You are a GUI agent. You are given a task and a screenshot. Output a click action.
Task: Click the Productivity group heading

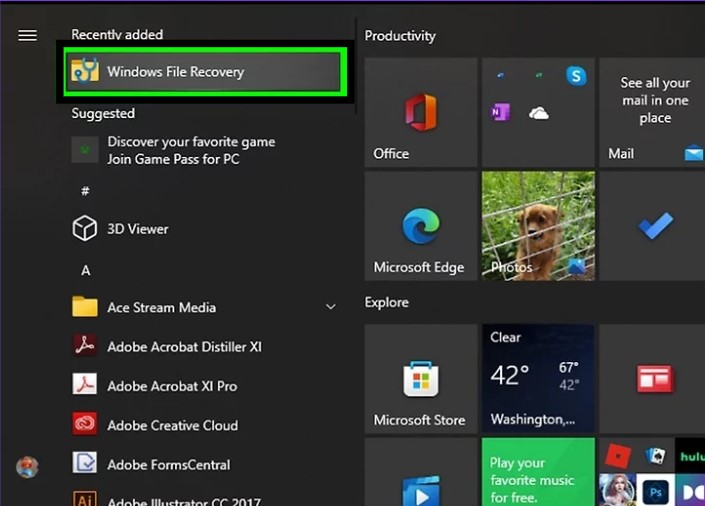[x=400, y=36]
